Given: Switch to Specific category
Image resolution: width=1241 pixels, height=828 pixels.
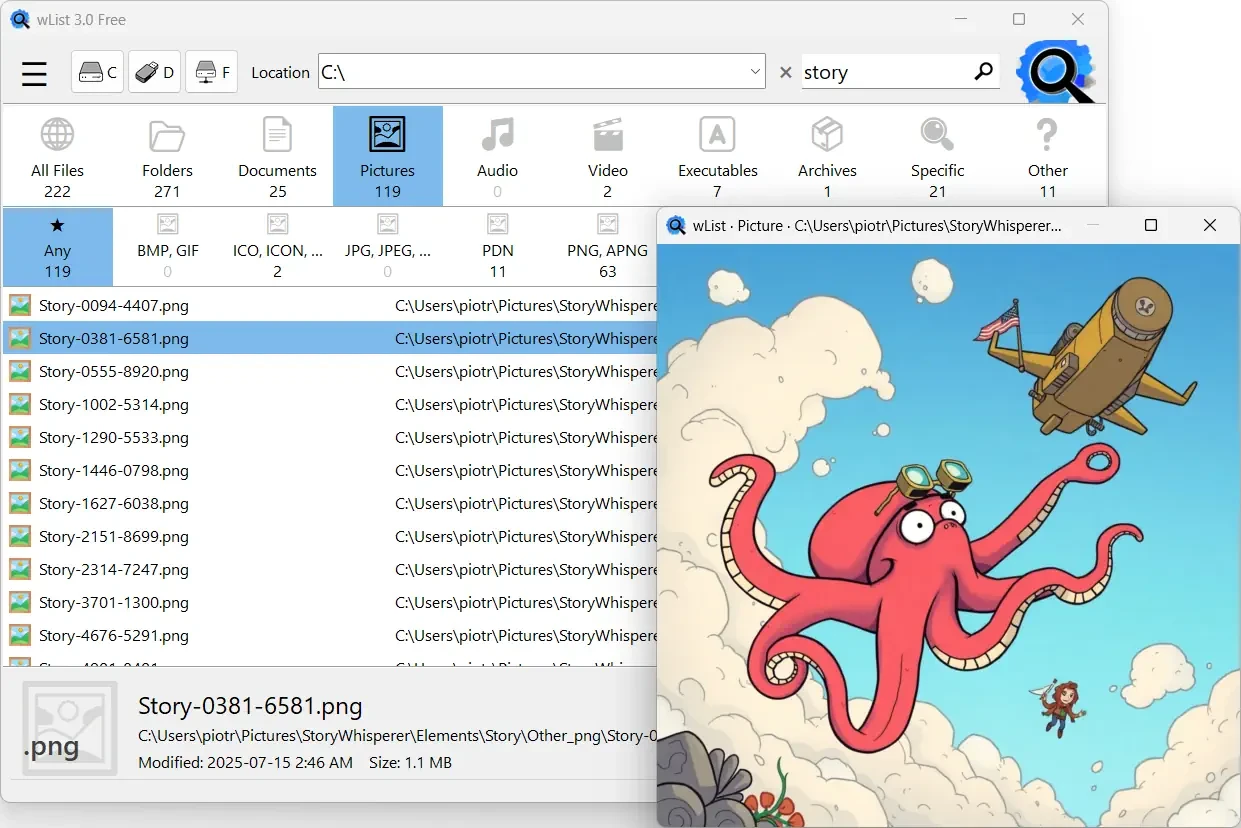Looking at the screenshot, I should [x=937, y=157].
